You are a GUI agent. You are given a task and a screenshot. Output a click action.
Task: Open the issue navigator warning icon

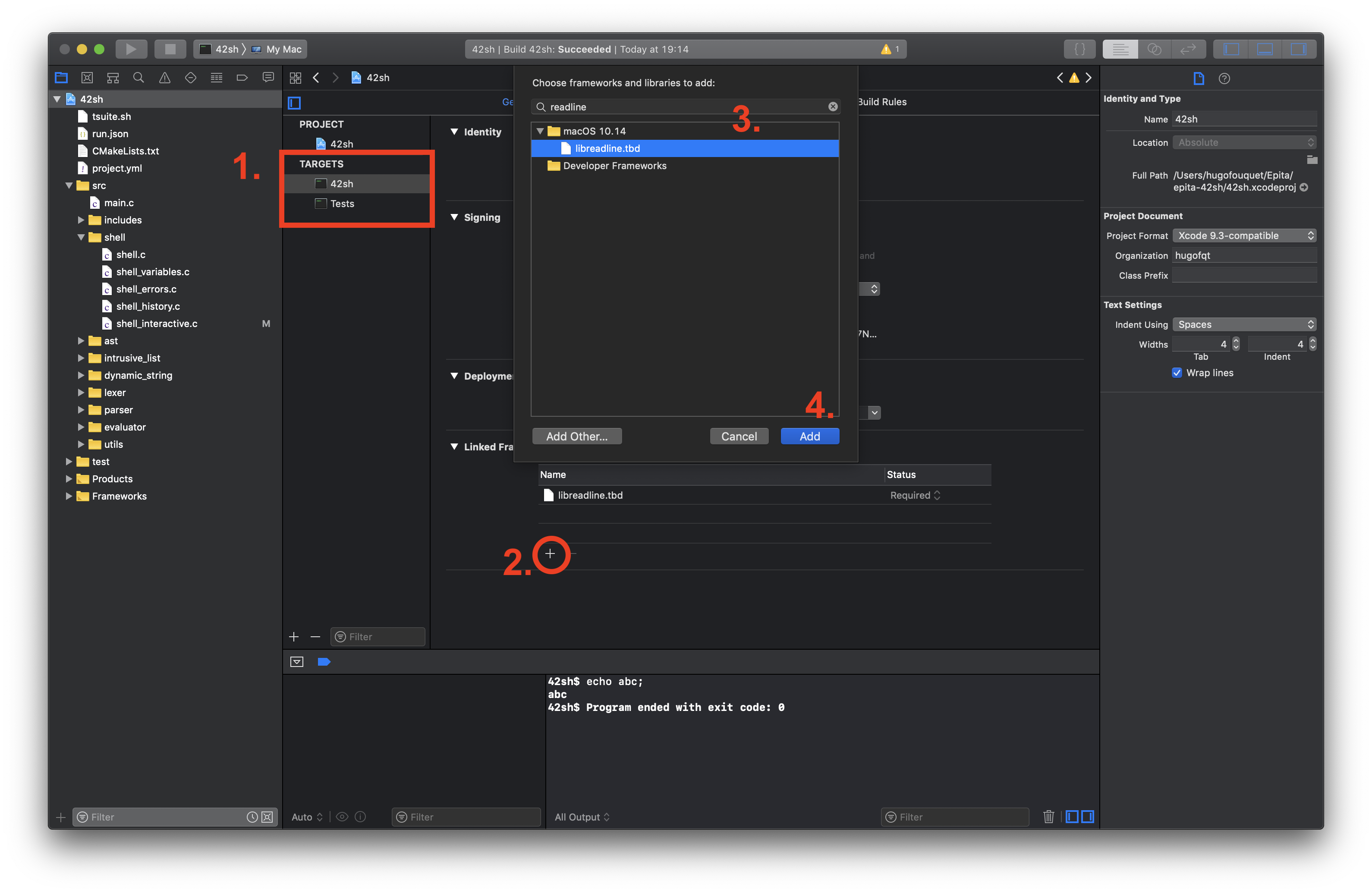point(164,77)
